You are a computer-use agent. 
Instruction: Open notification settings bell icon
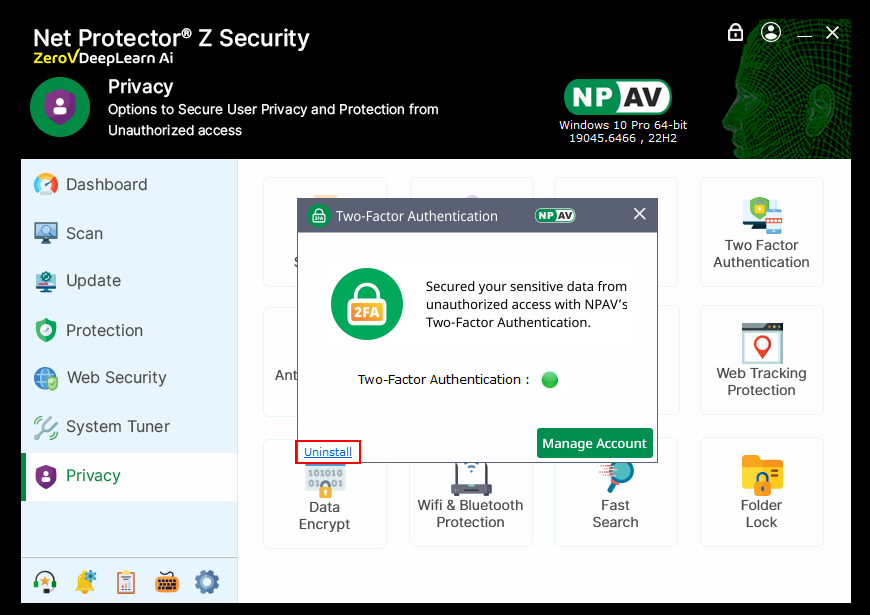point(85,582)
